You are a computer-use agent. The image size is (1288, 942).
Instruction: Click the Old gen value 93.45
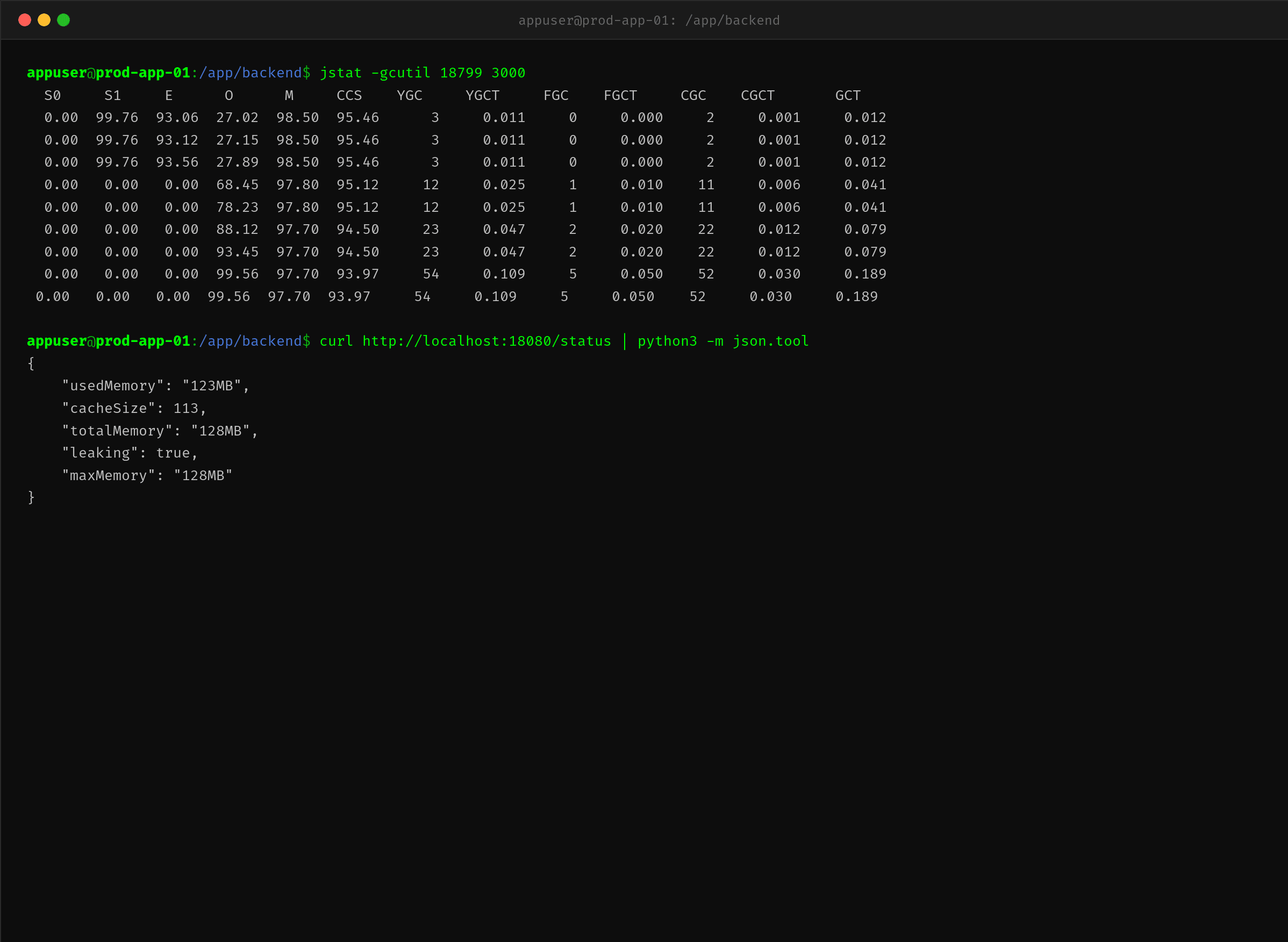(x=237, y=252)
